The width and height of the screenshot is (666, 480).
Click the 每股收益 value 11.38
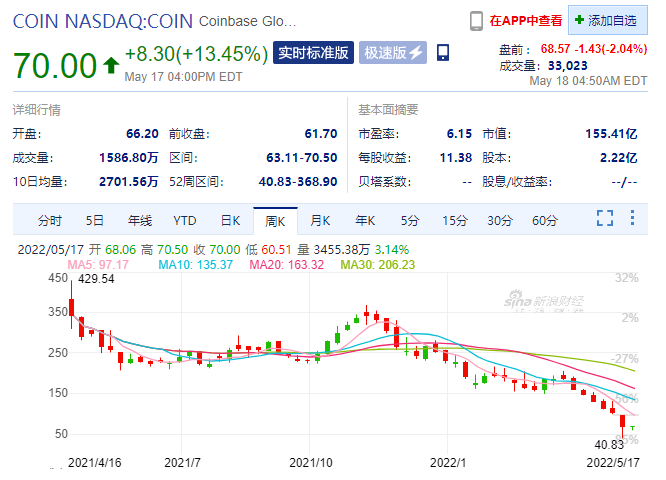click(x=456, y=158)
